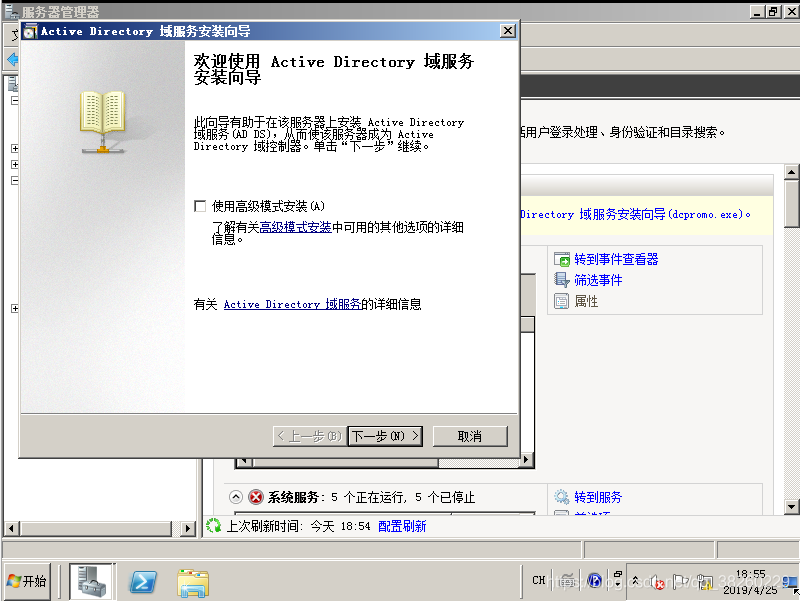Click the event list horizontal scrollbar right arrow
This screenshot has width=800, height=601.
tap(527, 461)
